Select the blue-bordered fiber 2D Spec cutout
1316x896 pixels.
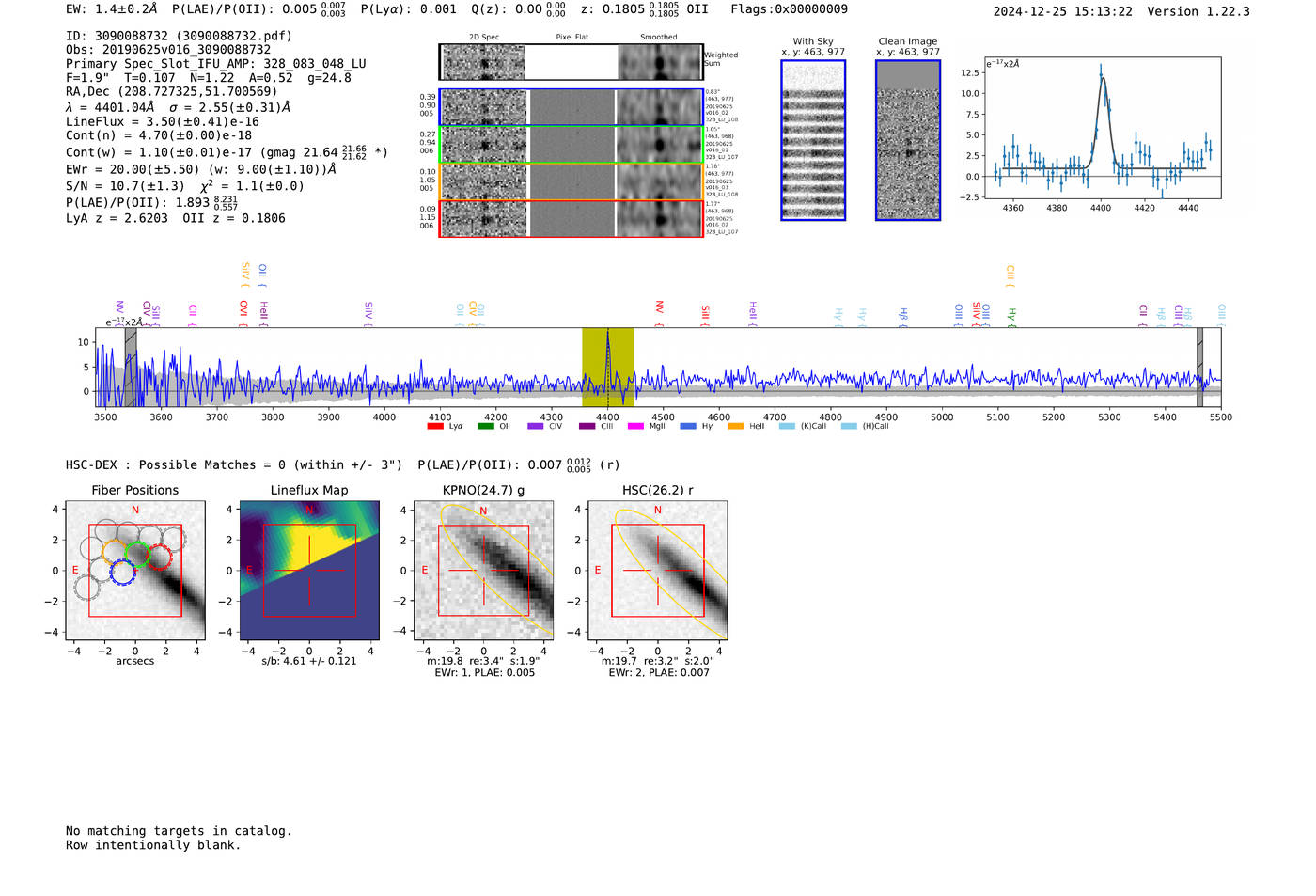pyautogui.click(x=484, y=107)
